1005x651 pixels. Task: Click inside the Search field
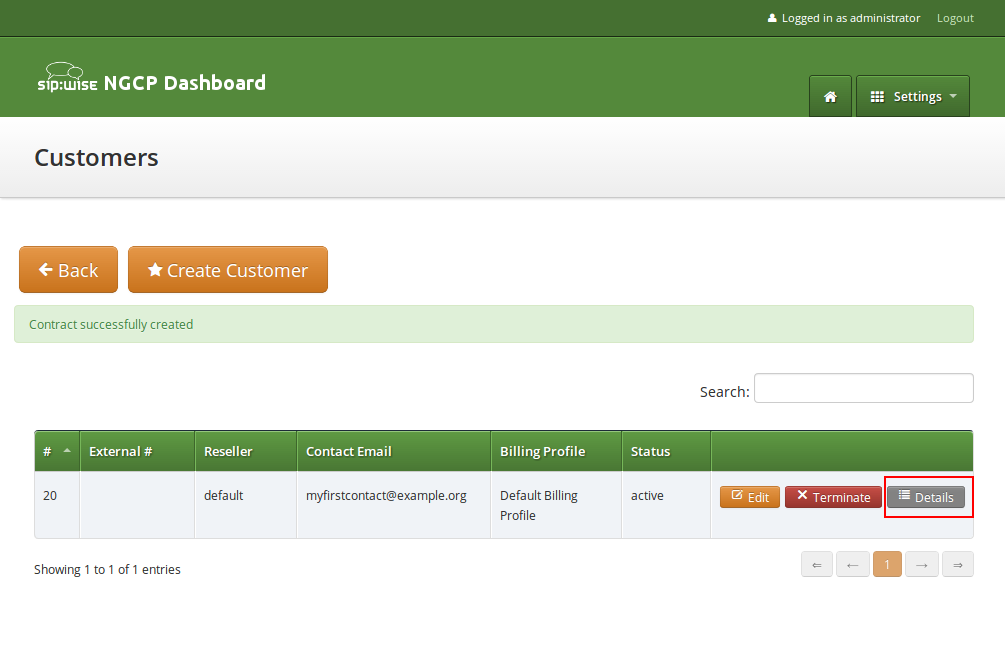coord(862,388)
